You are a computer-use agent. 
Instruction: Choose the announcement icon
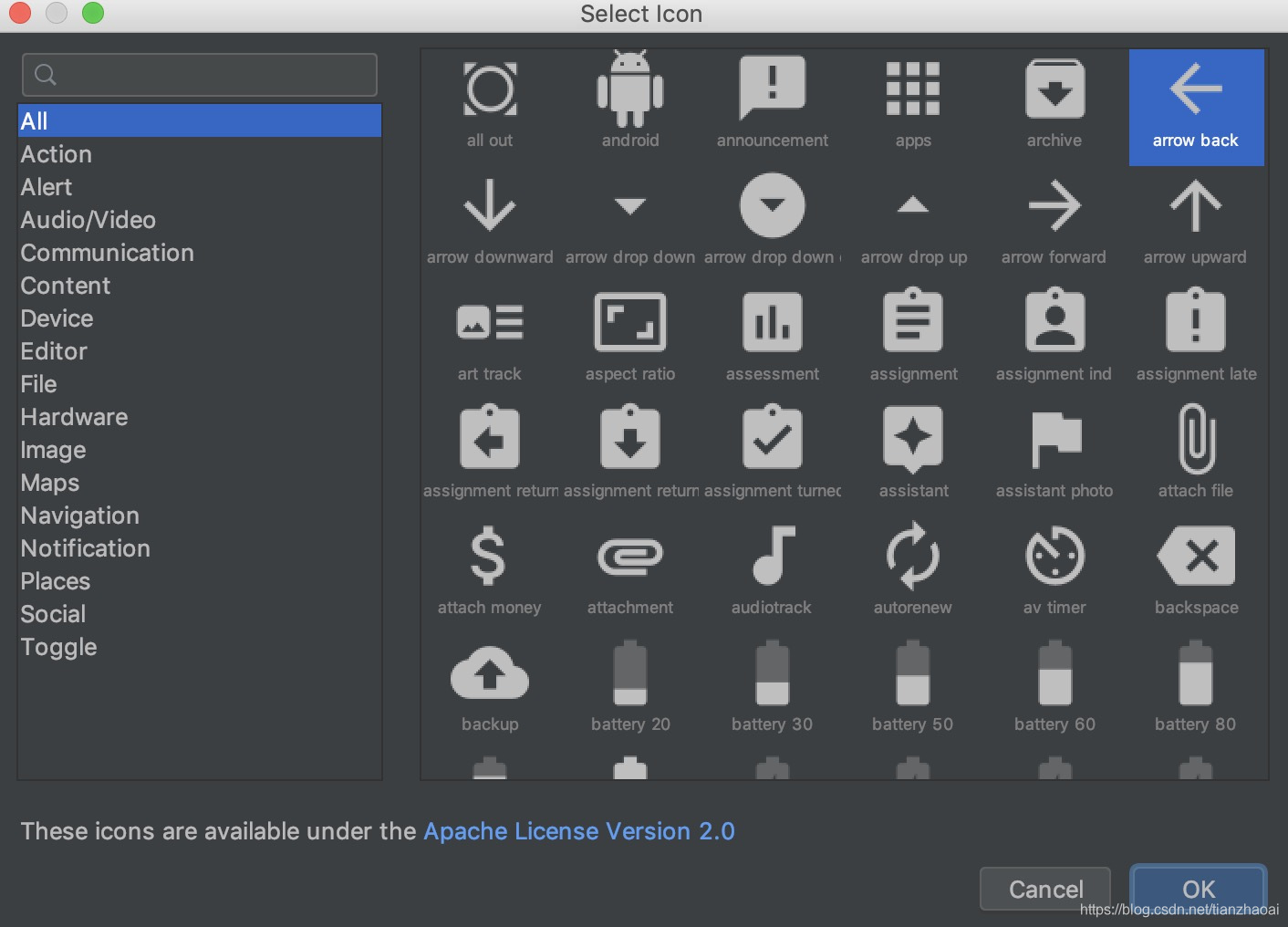[x=772, y=88]
